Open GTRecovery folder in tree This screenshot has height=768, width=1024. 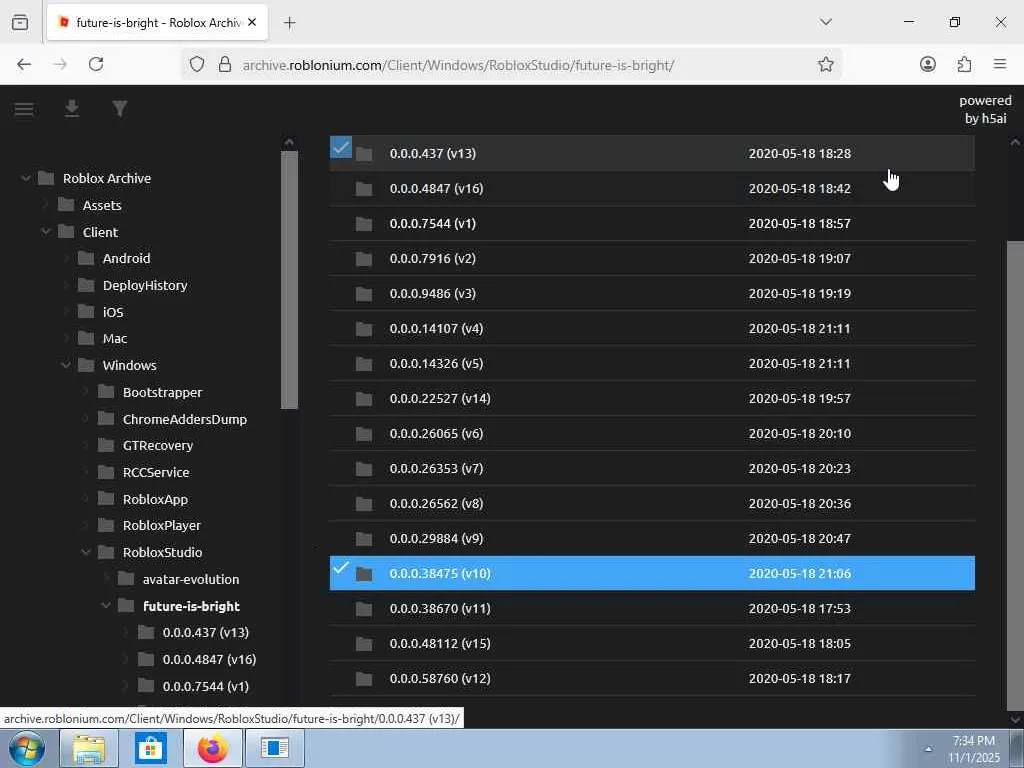tap(158, 445)
